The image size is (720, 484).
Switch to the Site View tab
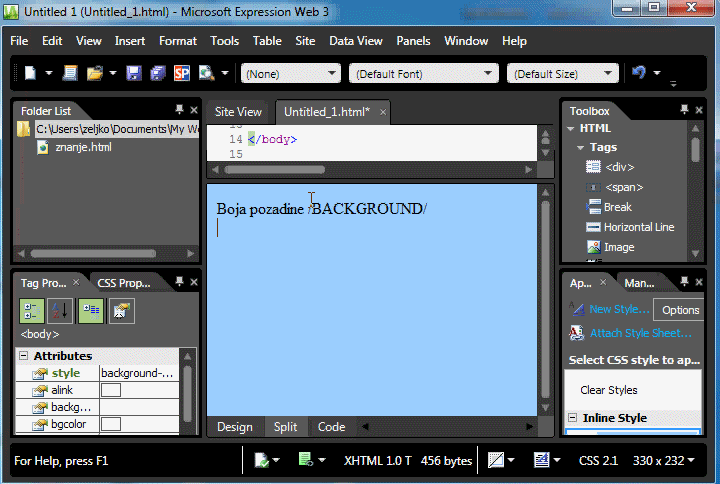238,112
